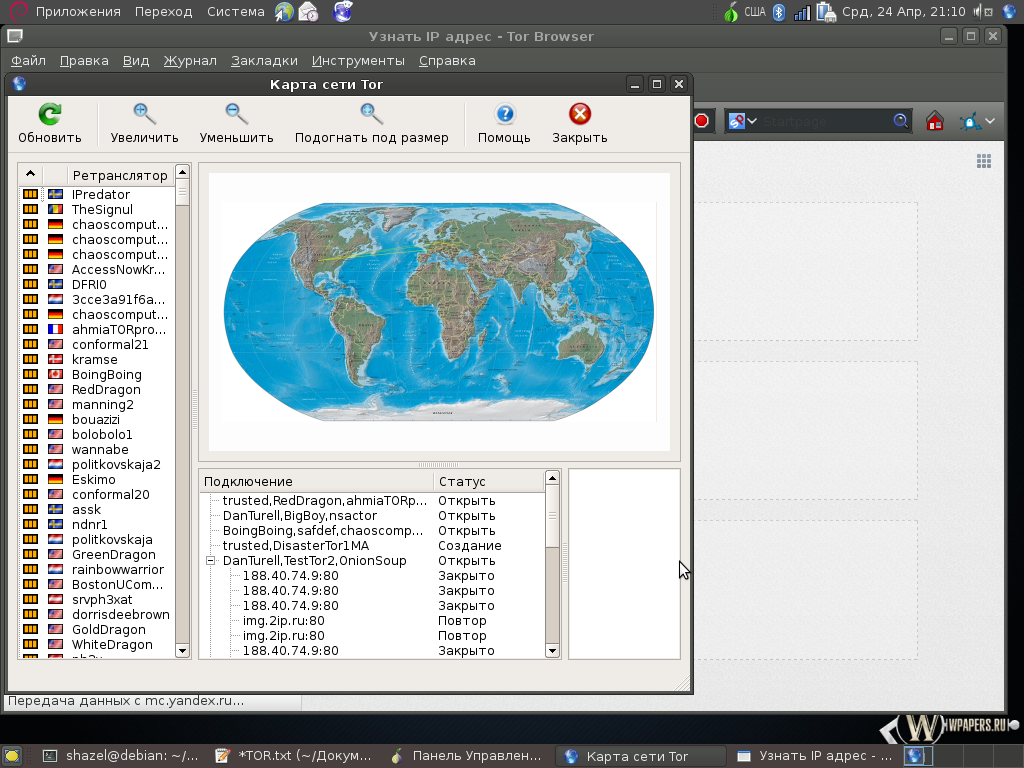Collapse the DanTurell,TestTor2,OnionSoup circuit
The width and height of the screenshot is (1024, 768).
[211, 561]
